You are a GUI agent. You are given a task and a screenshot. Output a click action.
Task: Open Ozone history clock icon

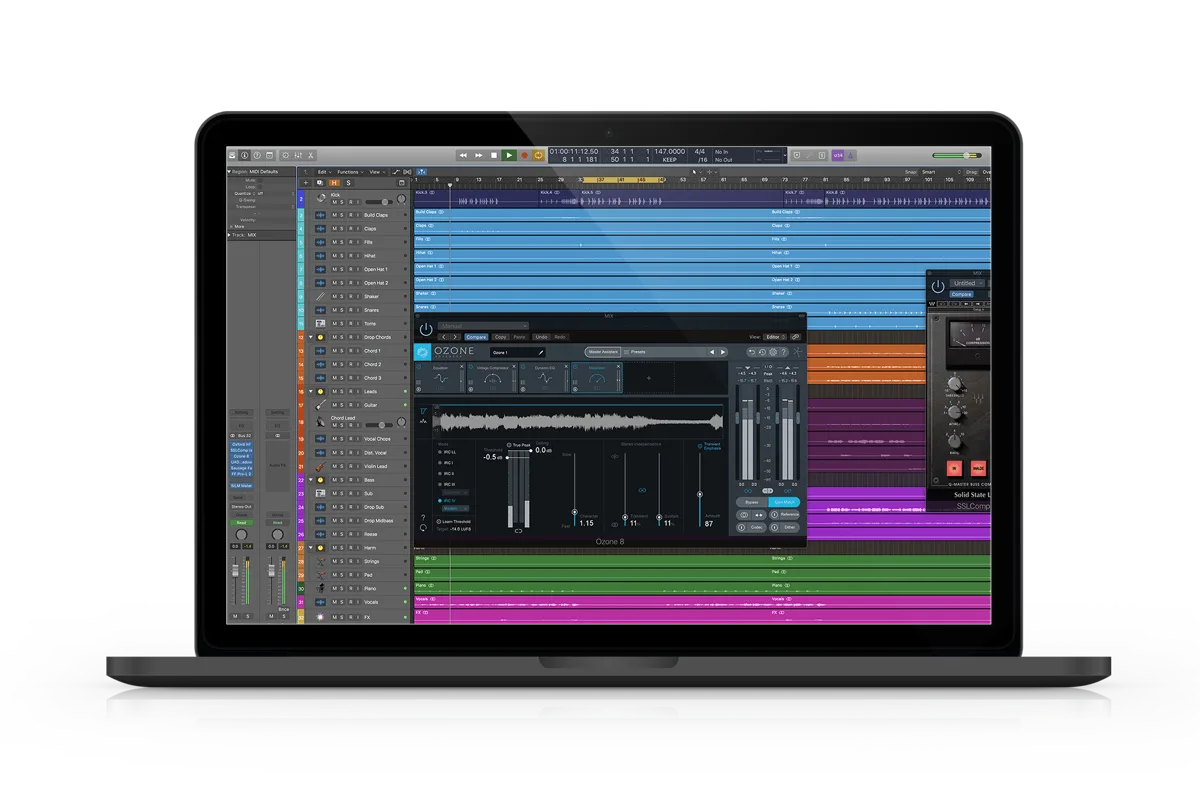tap(762, 352)
